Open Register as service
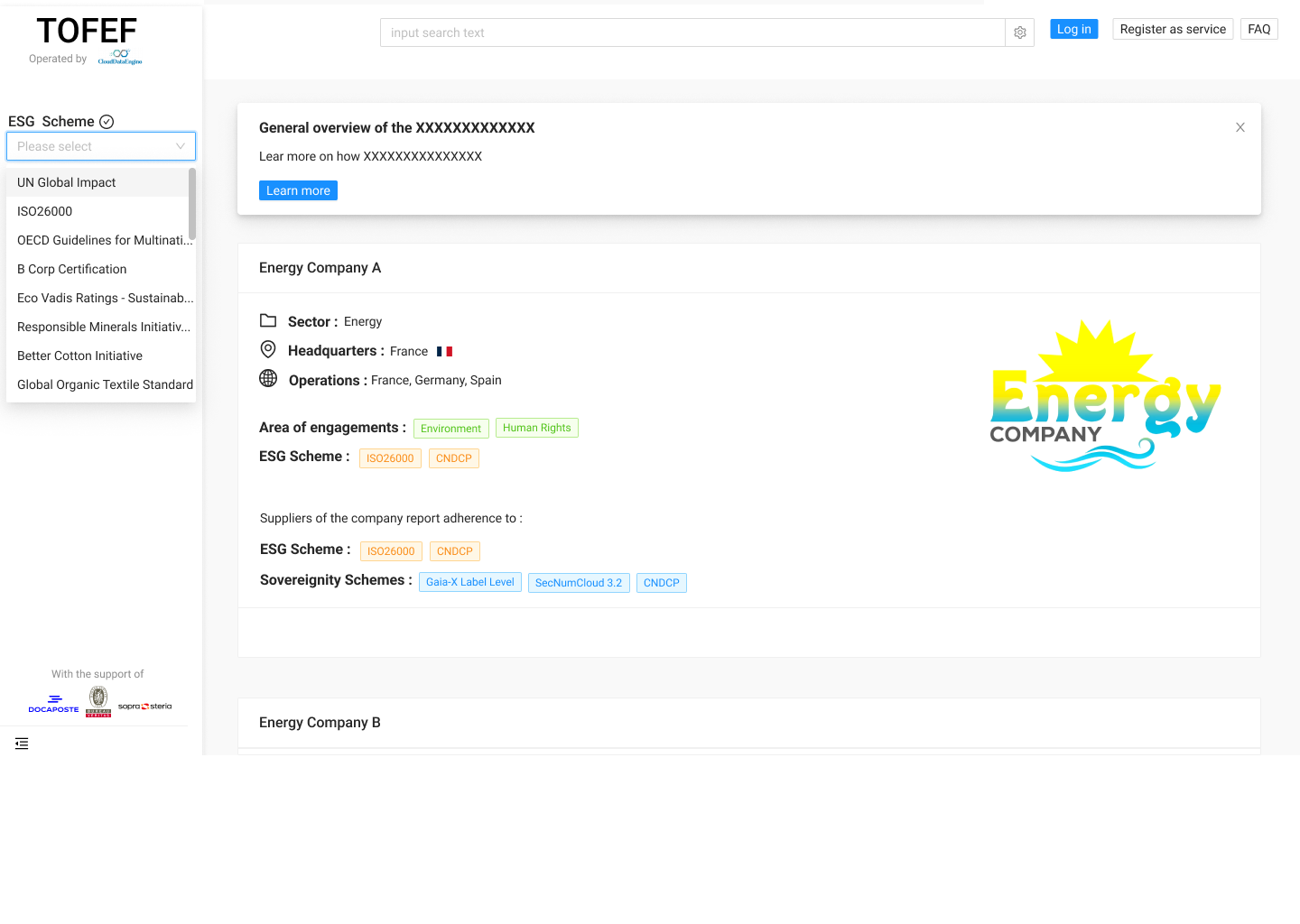 pyautogui.click(x=1173, y=29)
